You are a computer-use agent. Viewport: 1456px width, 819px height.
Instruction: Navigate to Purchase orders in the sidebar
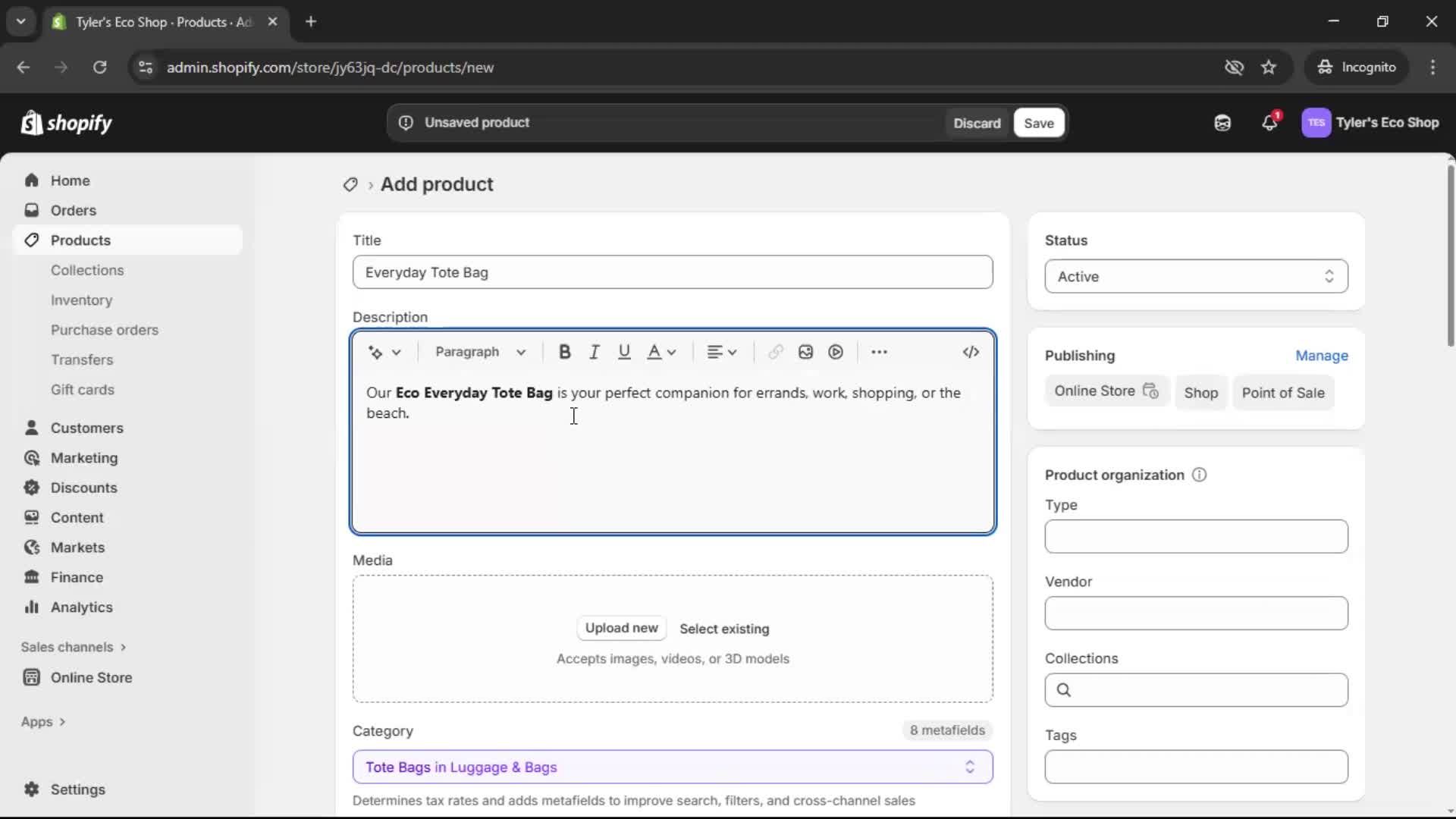click(105, 330)
